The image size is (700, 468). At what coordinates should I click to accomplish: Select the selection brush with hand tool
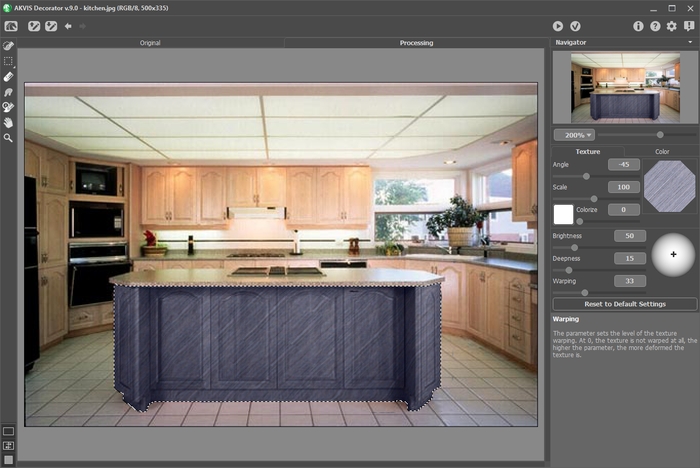point(8,107)
